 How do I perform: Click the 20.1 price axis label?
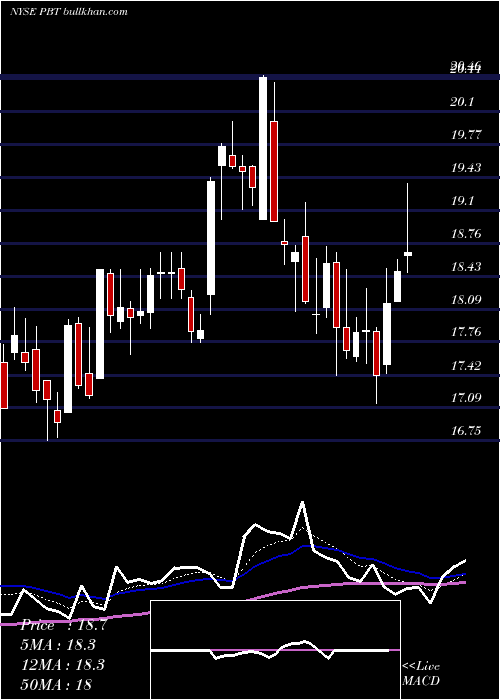[462, 102]
